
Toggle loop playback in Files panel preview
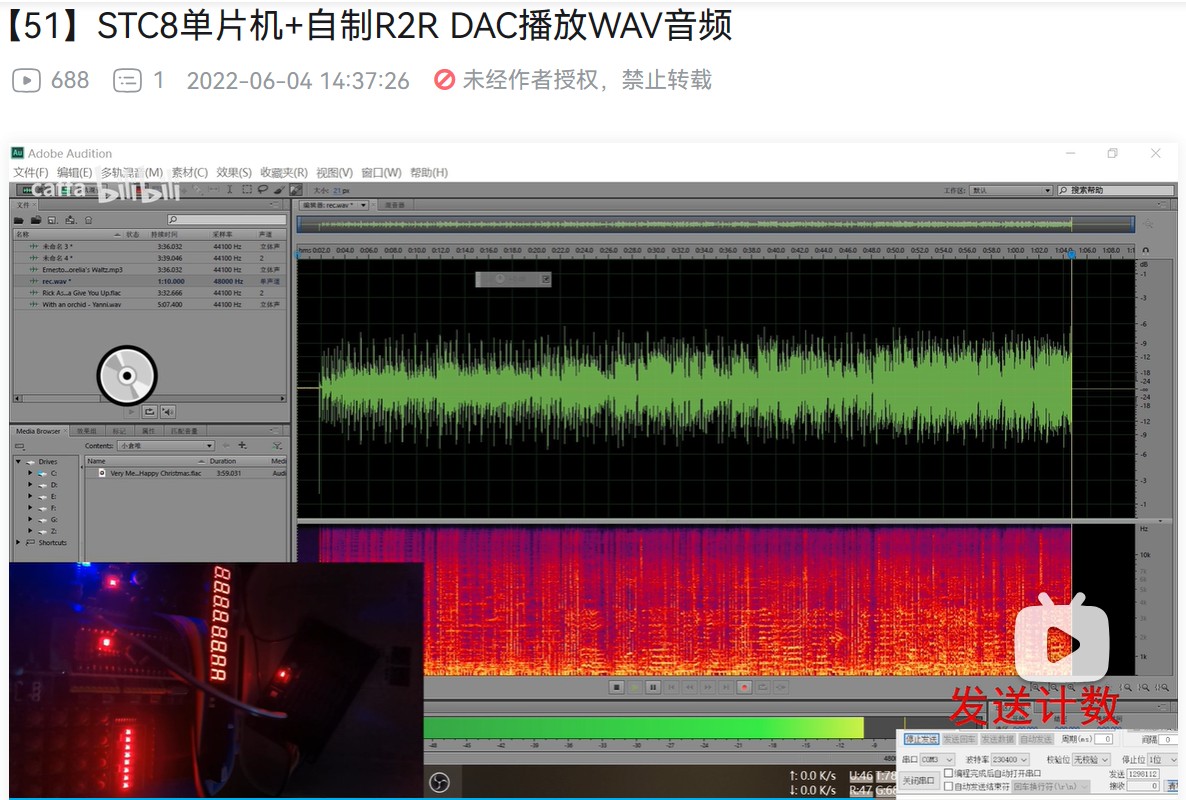(x=150, y=411)
